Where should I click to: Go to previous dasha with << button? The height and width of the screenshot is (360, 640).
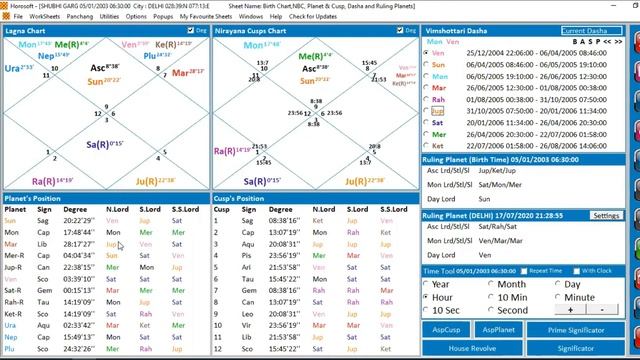(x=607, y=42)
